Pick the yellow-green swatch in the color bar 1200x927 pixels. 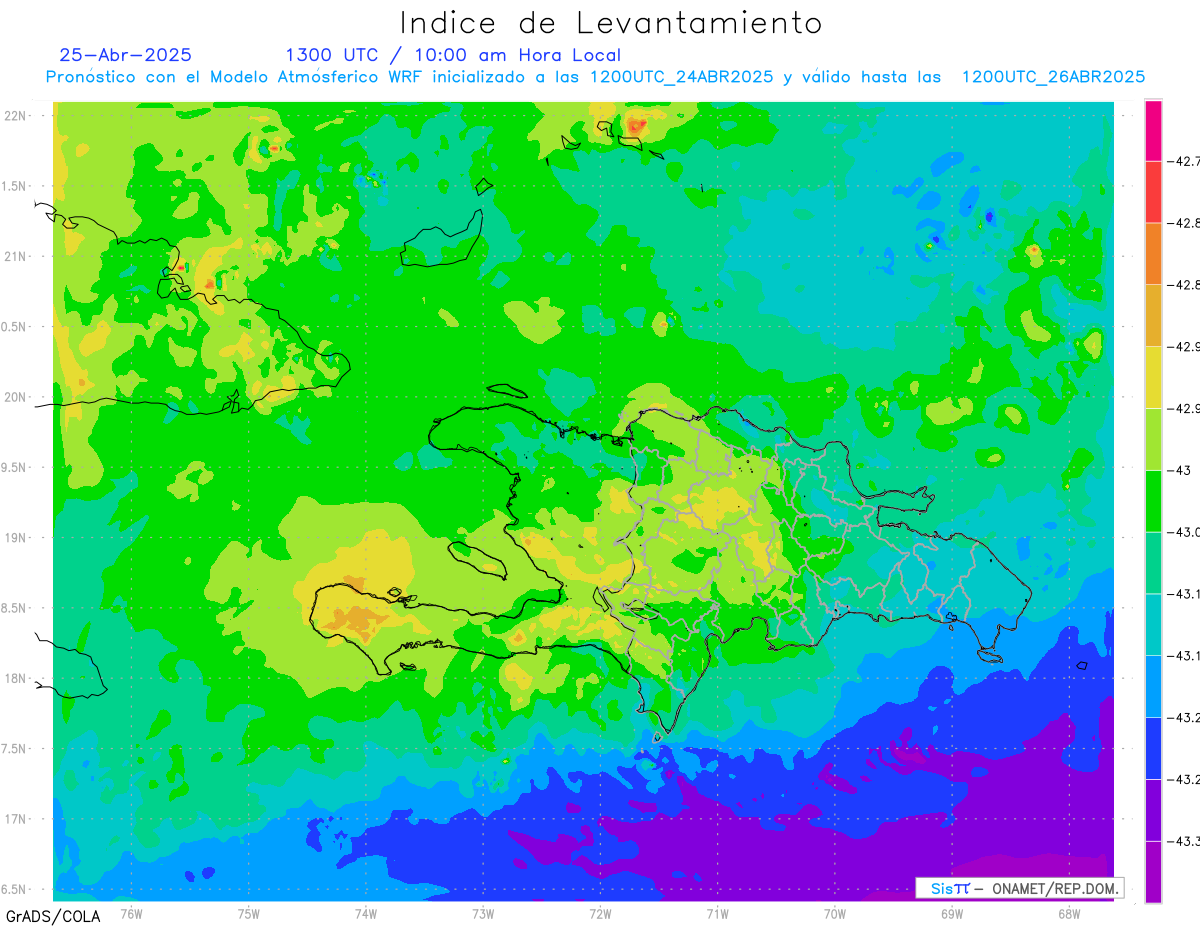click(x=1153, y=440)
